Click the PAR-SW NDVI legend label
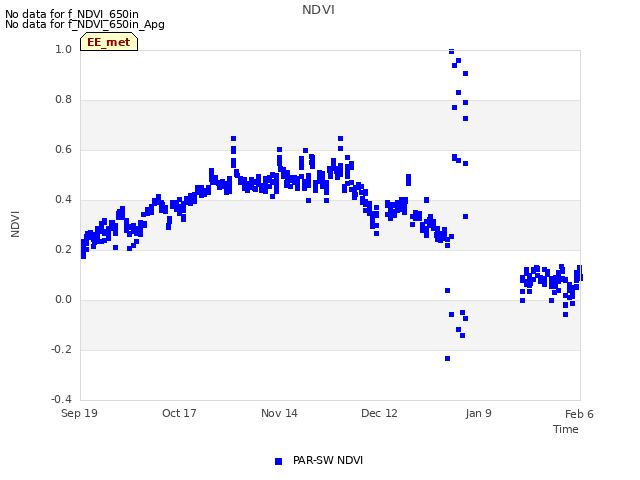This screenshot has width=640, height=480. (328, 460)
